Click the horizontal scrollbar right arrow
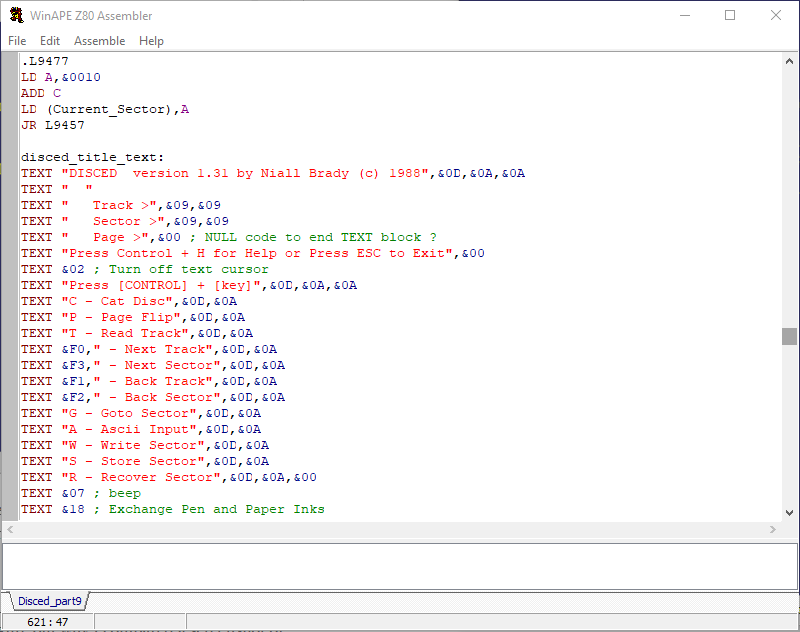This screenshot has width=800, height=632. tap(773, 529)
